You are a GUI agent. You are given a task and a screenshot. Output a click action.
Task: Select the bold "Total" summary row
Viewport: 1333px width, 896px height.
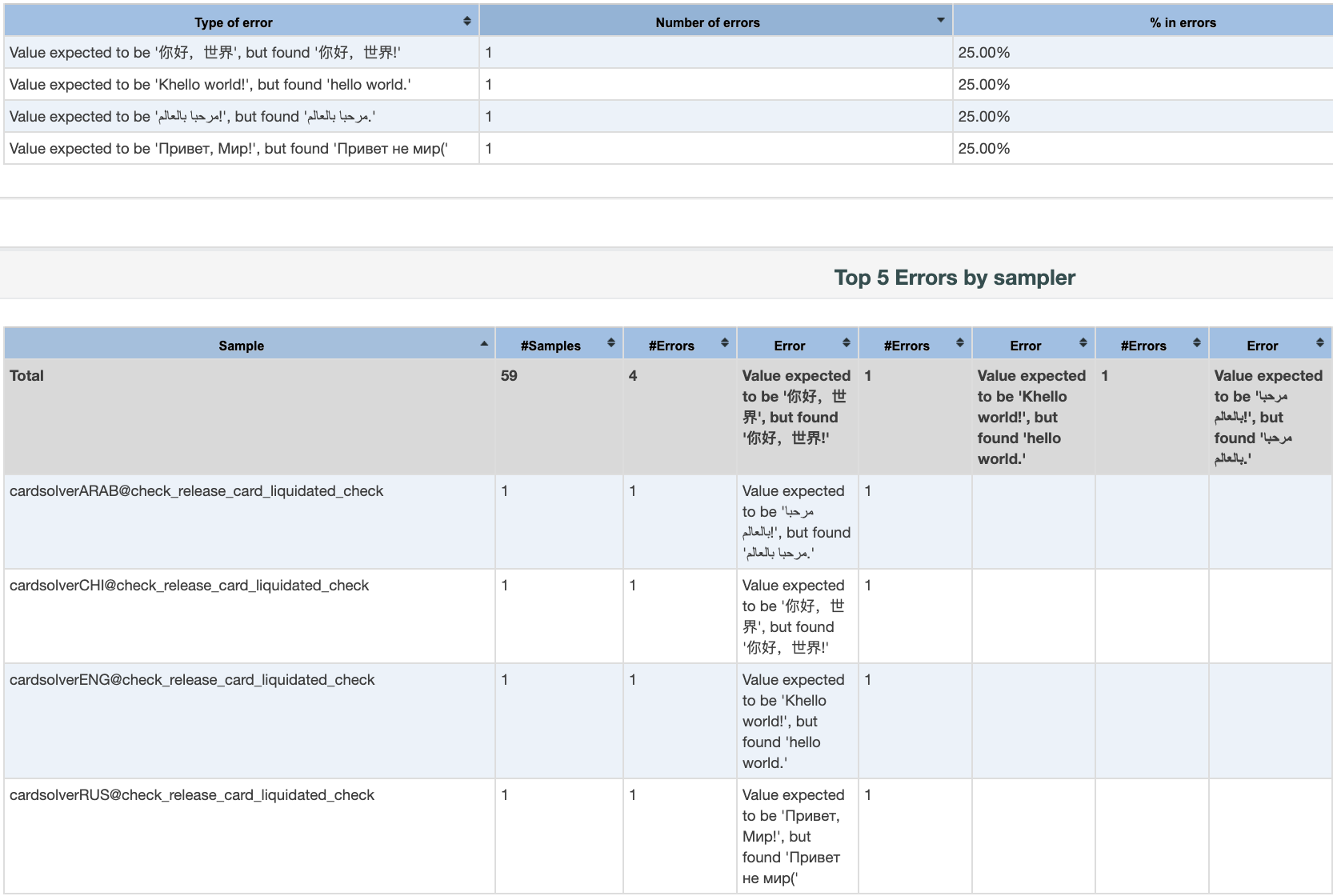pyautogui.click(x=26, y=375)
